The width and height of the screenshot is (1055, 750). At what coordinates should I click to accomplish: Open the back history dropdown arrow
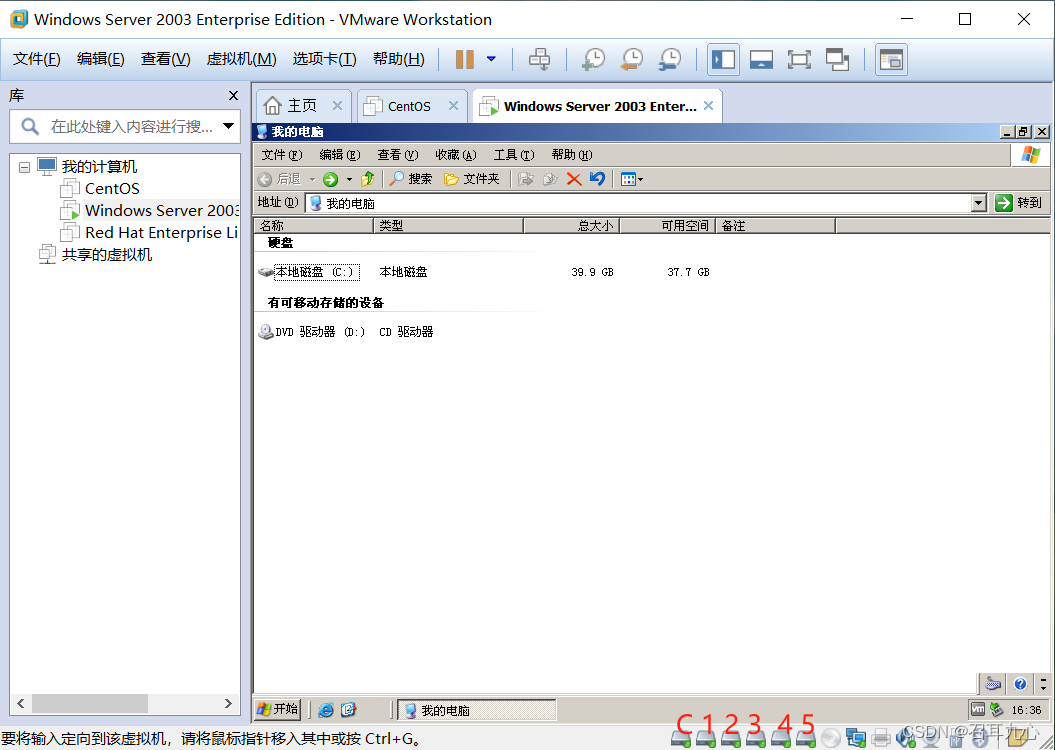click(x=312, y=179)
